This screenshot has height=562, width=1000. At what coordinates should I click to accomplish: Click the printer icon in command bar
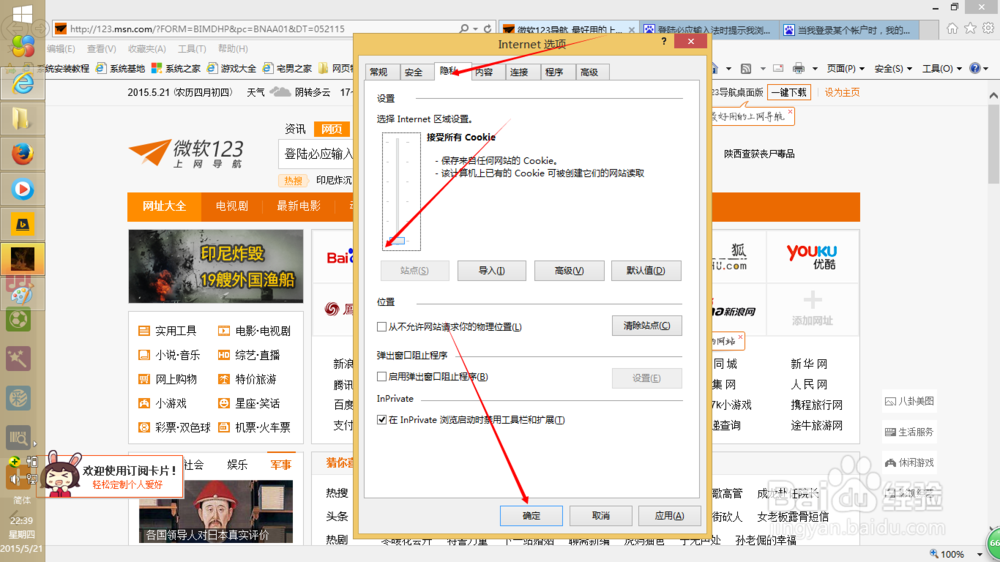point(798,68)
